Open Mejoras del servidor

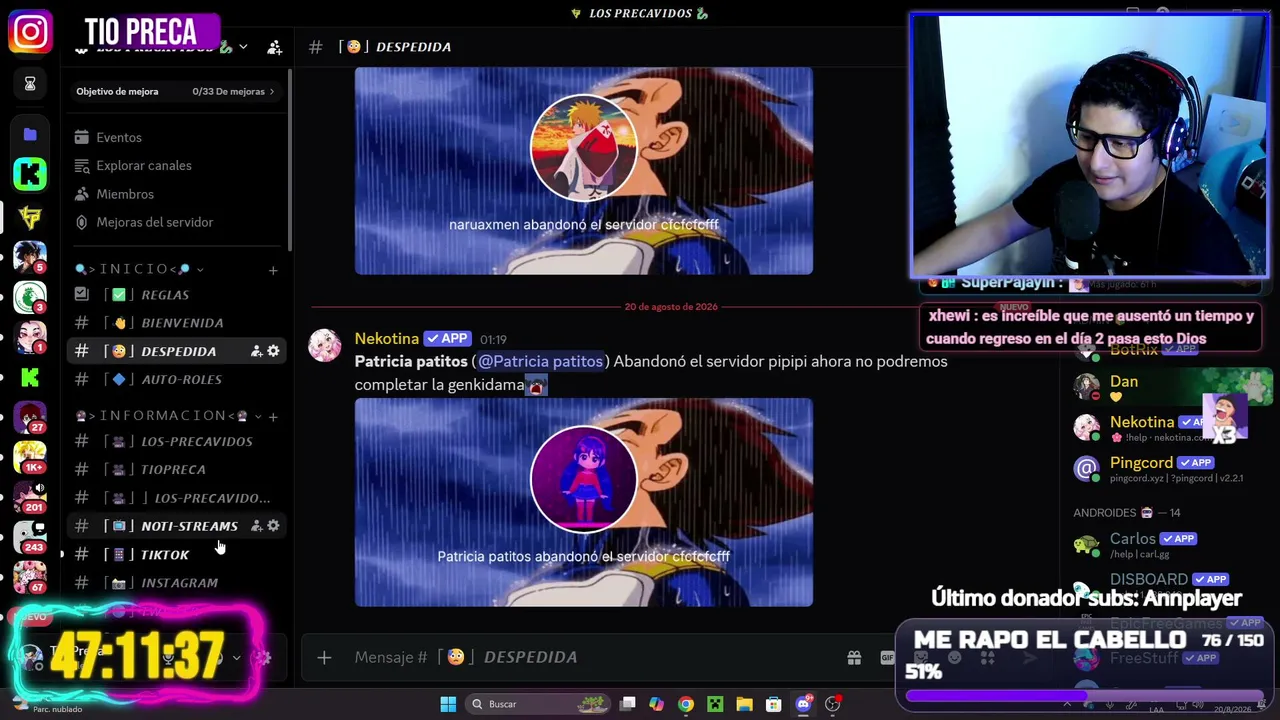(x=176, y=222)
